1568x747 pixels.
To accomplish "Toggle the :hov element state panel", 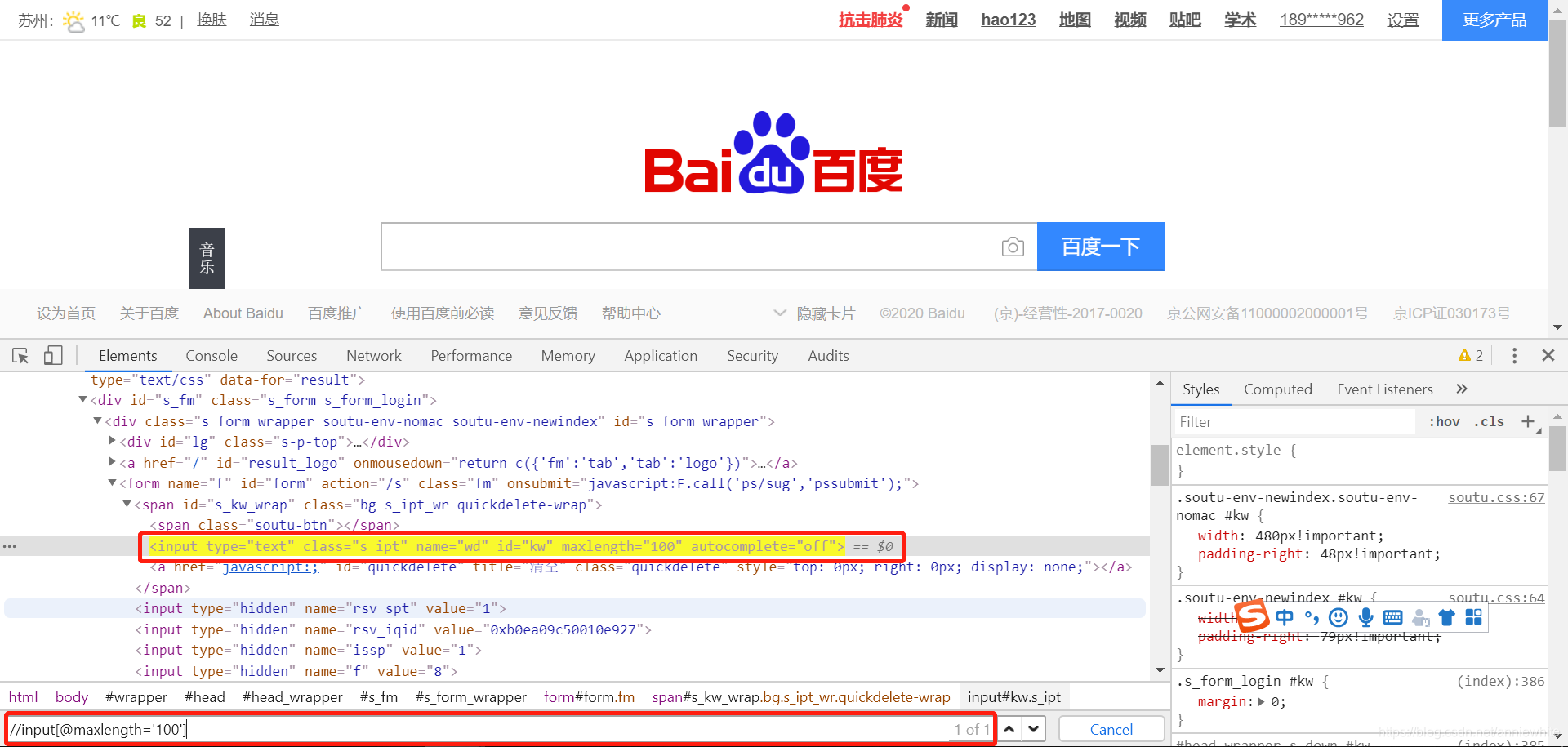I will click(x=1444, y=421).
